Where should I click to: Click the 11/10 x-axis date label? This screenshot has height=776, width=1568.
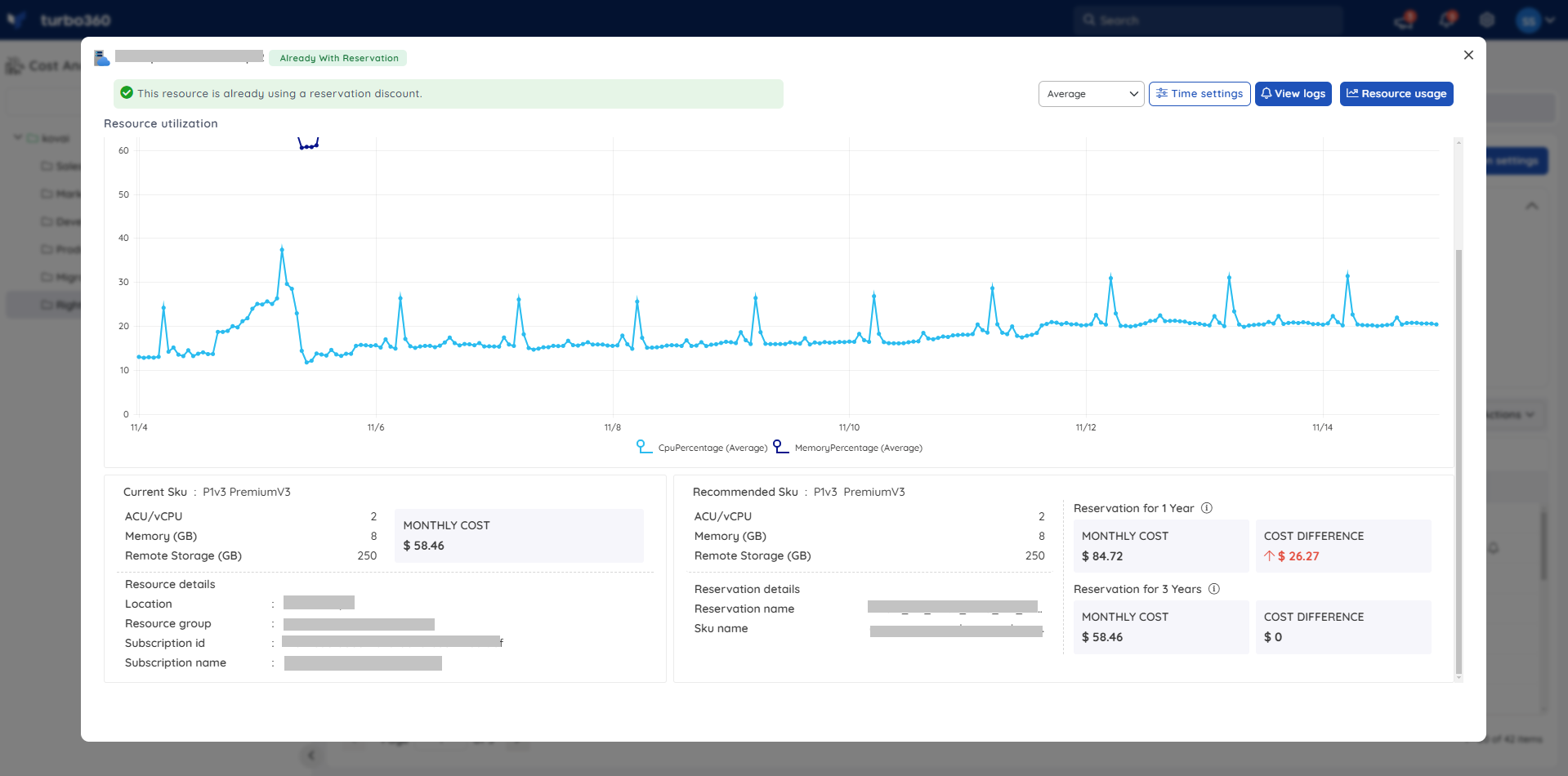(x=849, y=427)
